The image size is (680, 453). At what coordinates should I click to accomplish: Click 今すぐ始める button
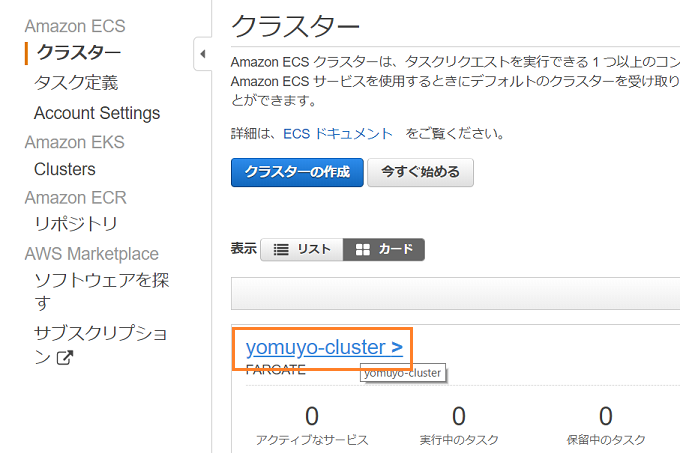coord(420,173)
